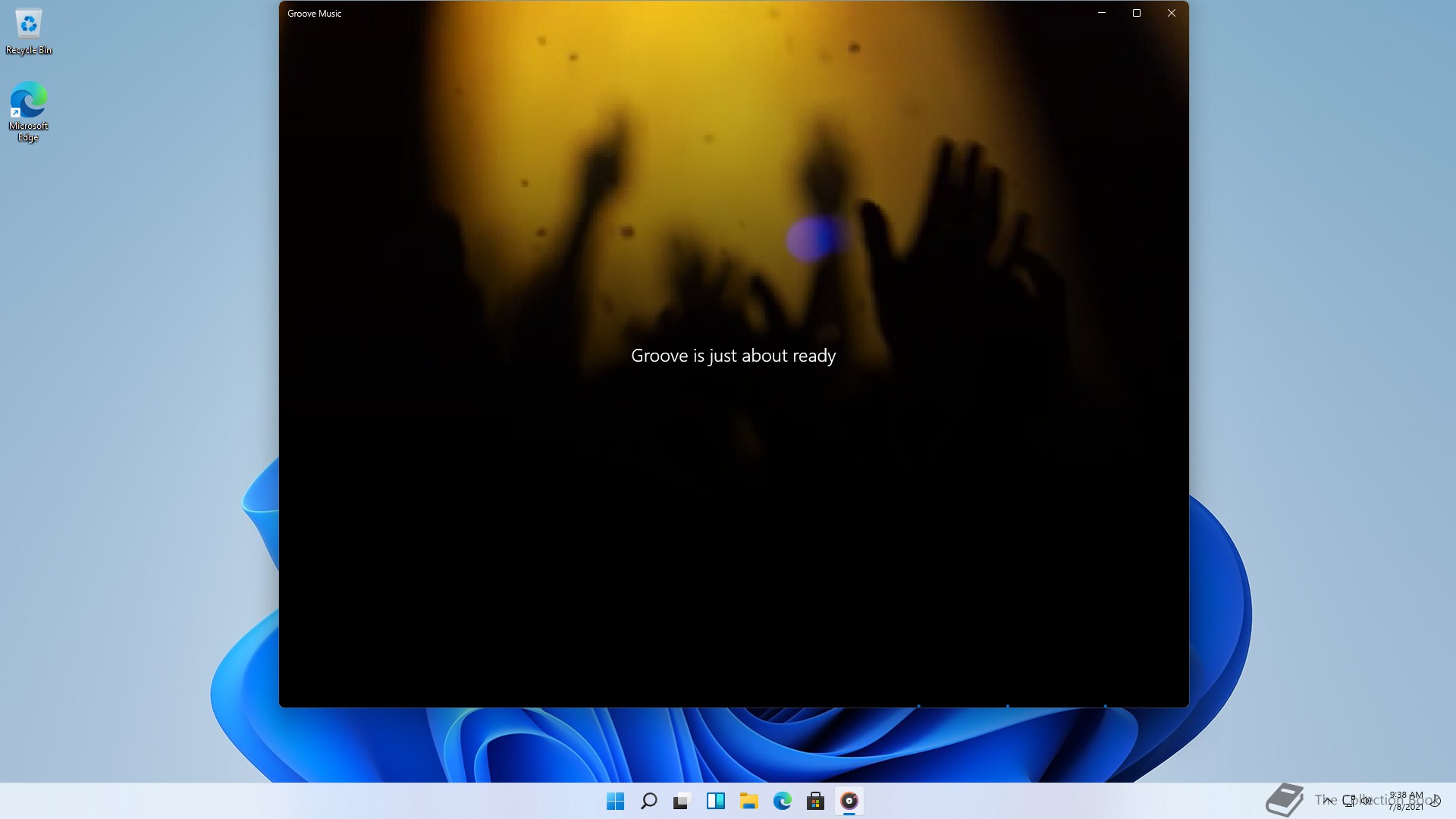Click the 'Groove is just about ready' text
Viewport: 1456px width, 819px height.
[733, 356]
